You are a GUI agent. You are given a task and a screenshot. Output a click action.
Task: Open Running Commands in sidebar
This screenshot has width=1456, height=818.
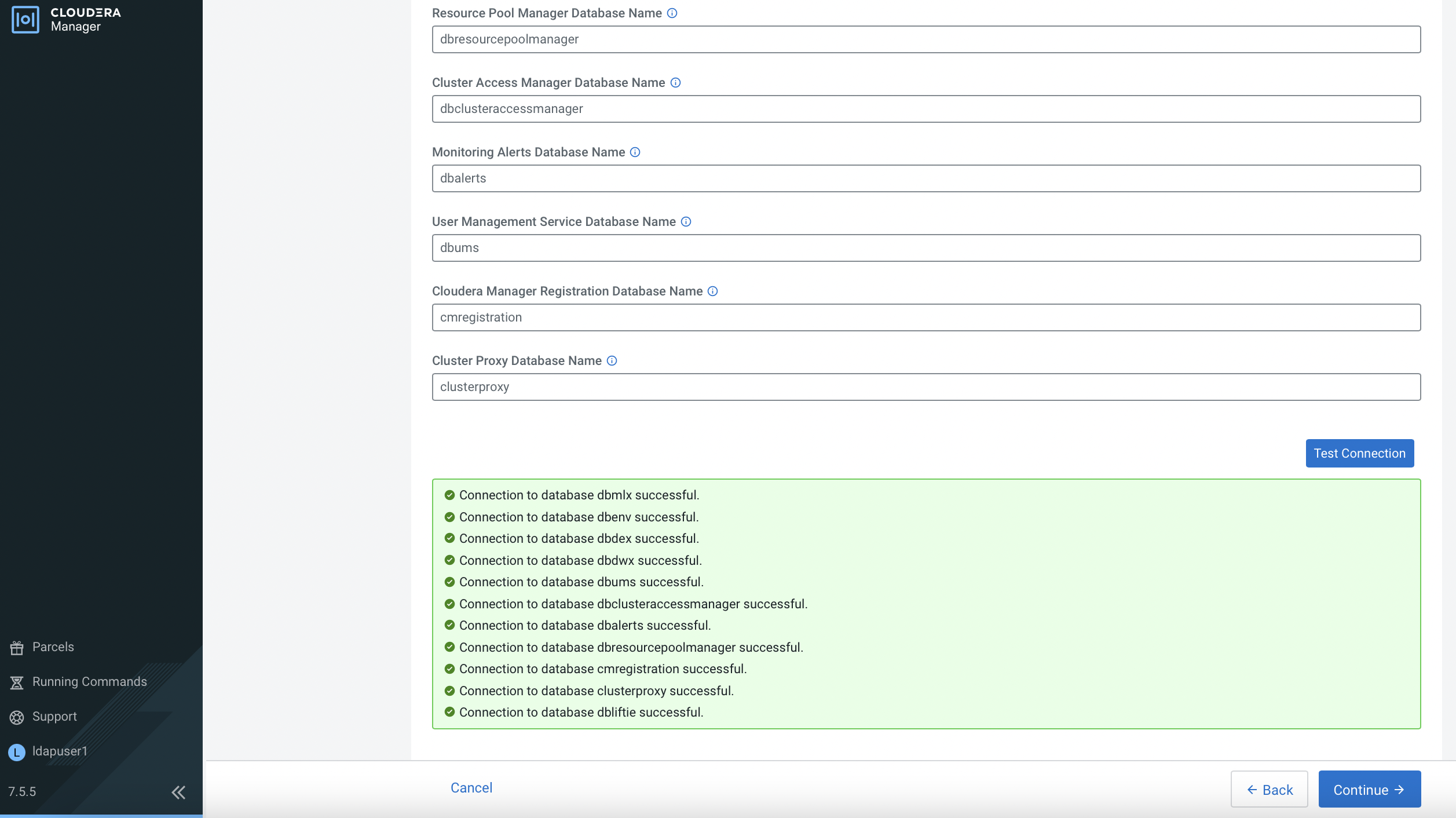pos(89,682)
